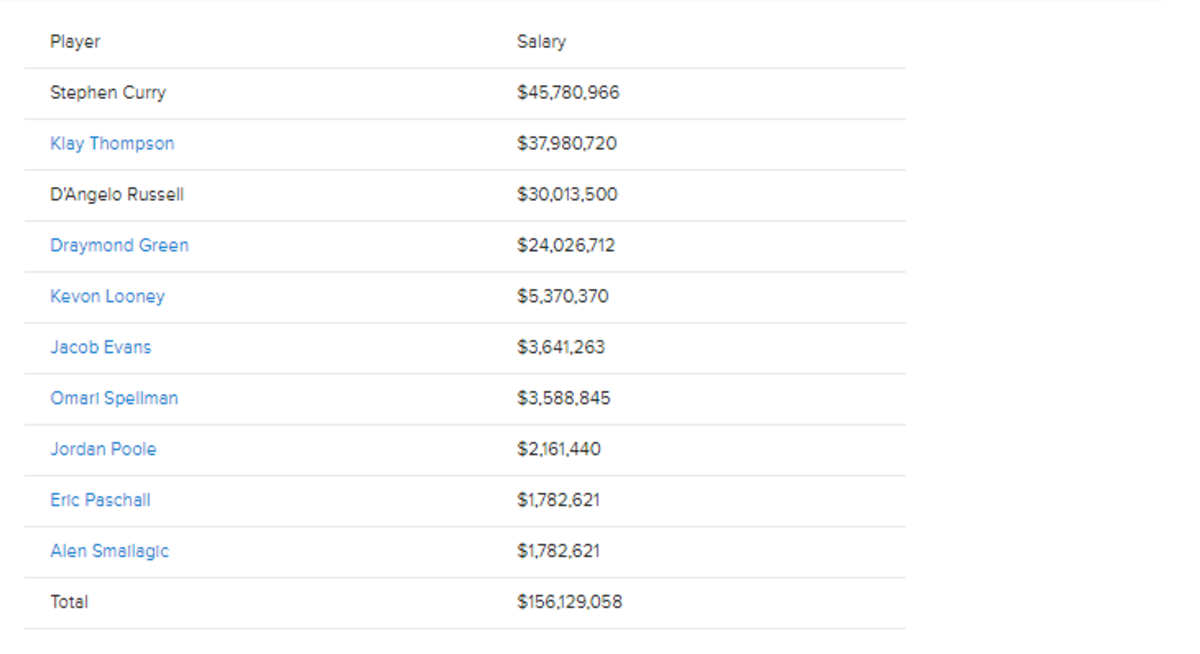Select the $5,370,370 salary value

tap(563, 297)
